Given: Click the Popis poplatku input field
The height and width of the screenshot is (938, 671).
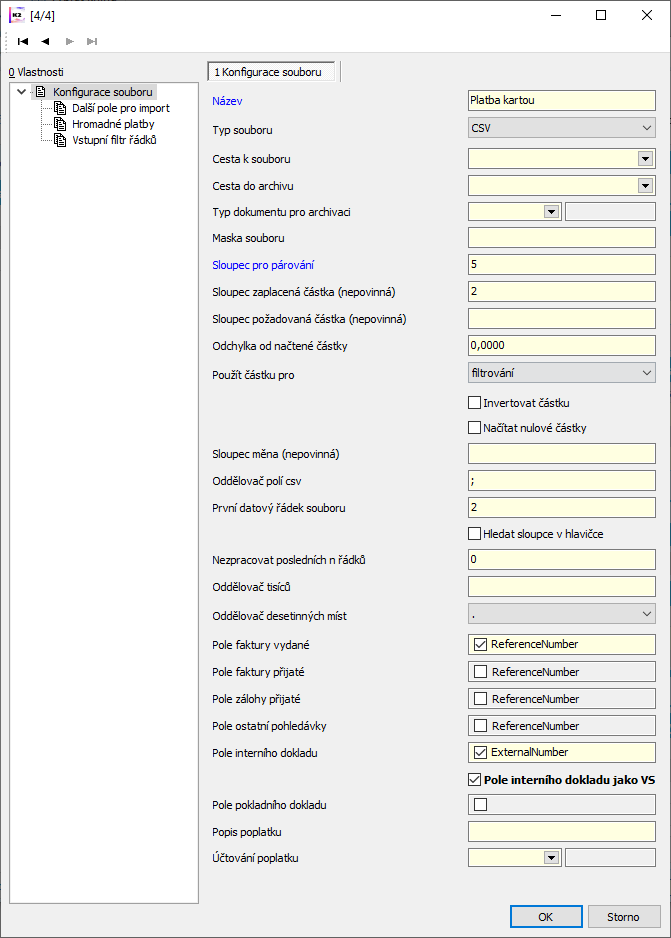Looking at the screenshot, I should point(562,832).
